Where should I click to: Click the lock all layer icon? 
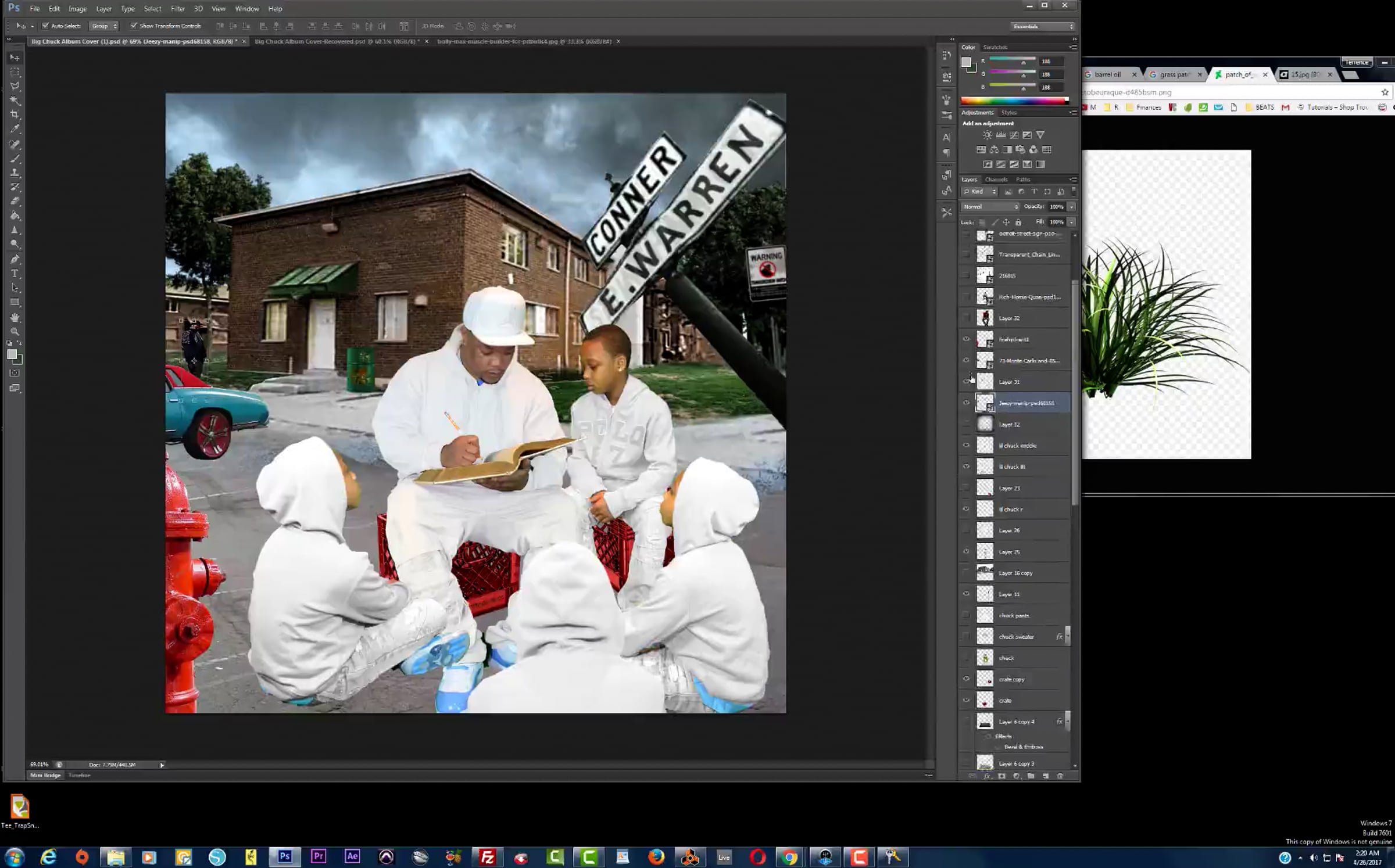pyautogui.click(x=1018, y=223)
